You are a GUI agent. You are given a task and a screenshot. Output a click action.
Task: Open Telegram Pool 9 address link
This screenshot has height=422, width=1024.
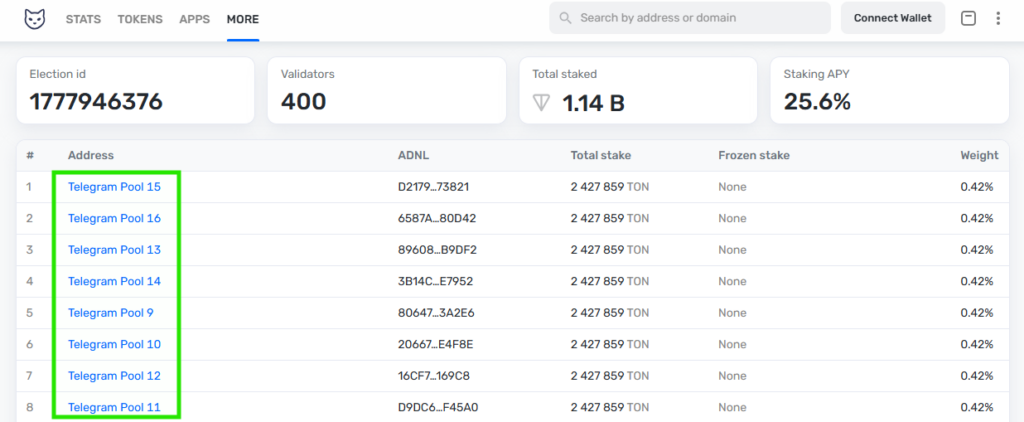click(111, 313)
